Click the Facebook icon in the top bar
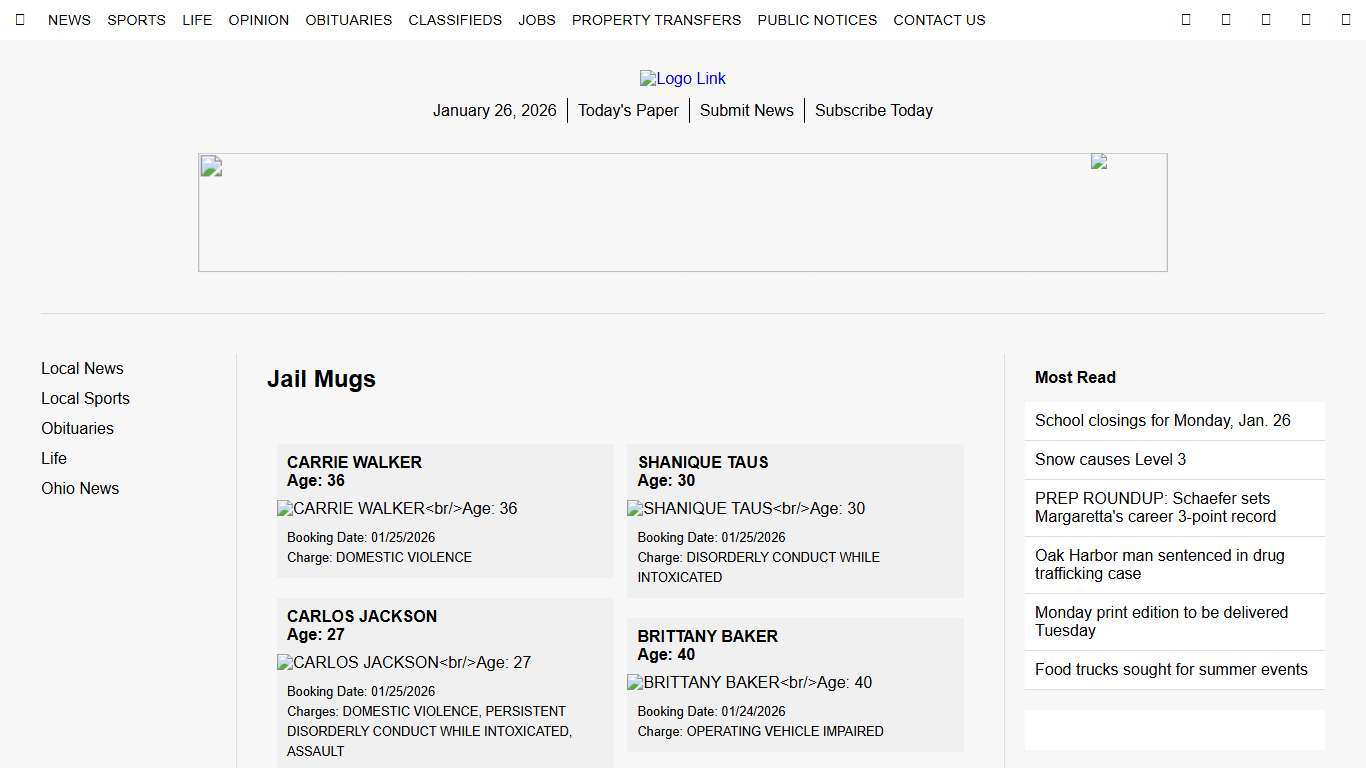 (x=1226, y=19)
